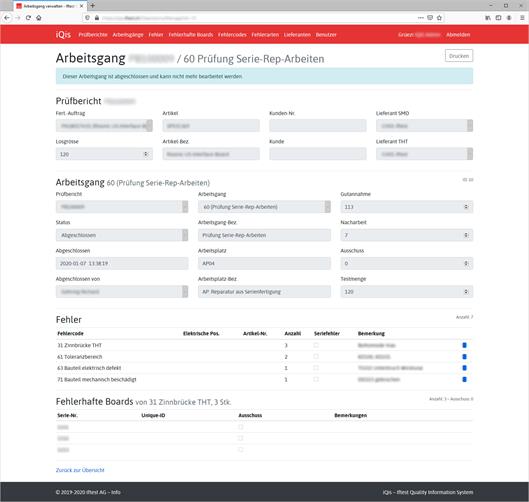529x502 pixels.
Task: Expand the Arbeitsgang 60 select box
Action: tap(264, 206)
